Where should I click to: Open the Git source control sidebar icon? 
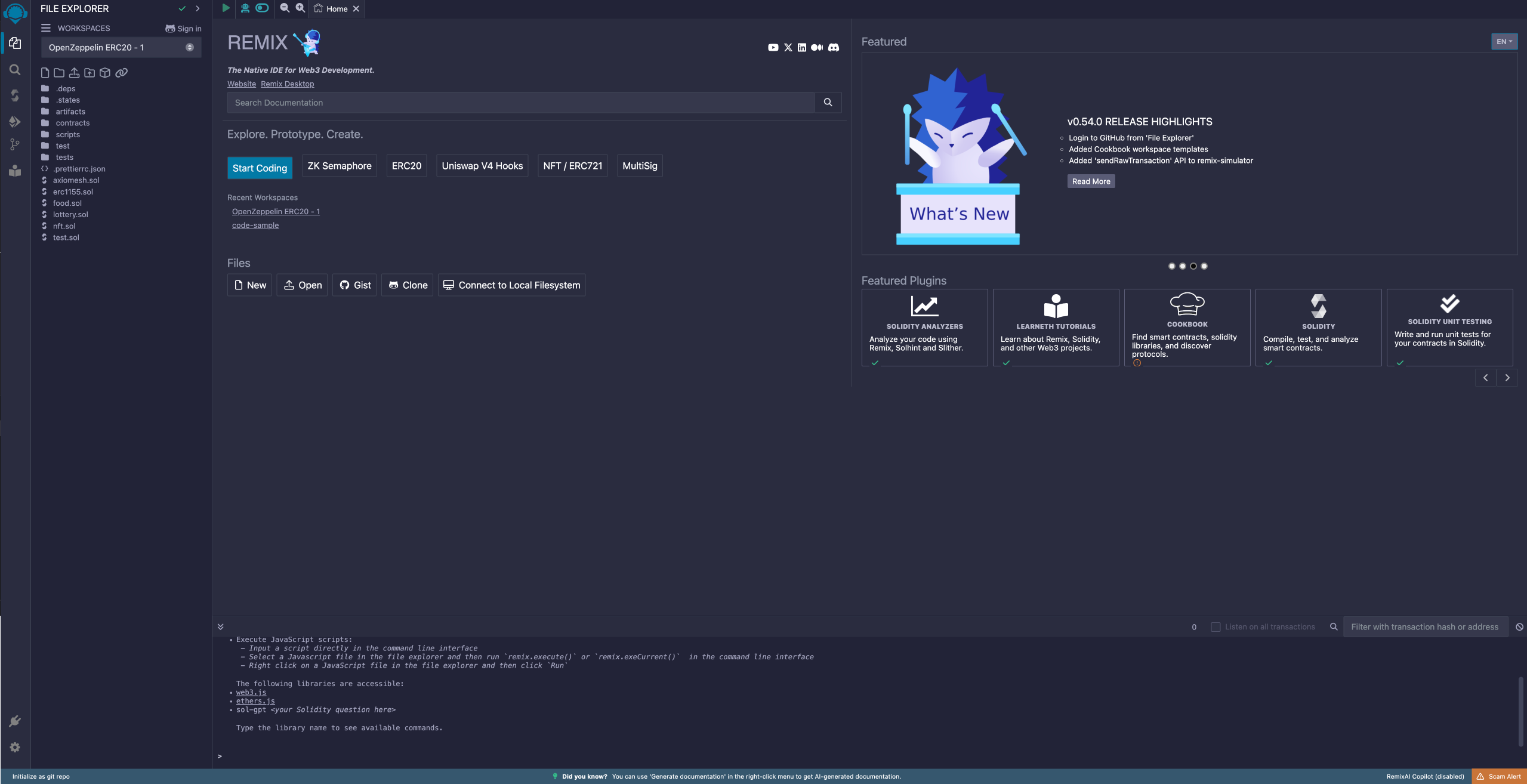[15, 144]
